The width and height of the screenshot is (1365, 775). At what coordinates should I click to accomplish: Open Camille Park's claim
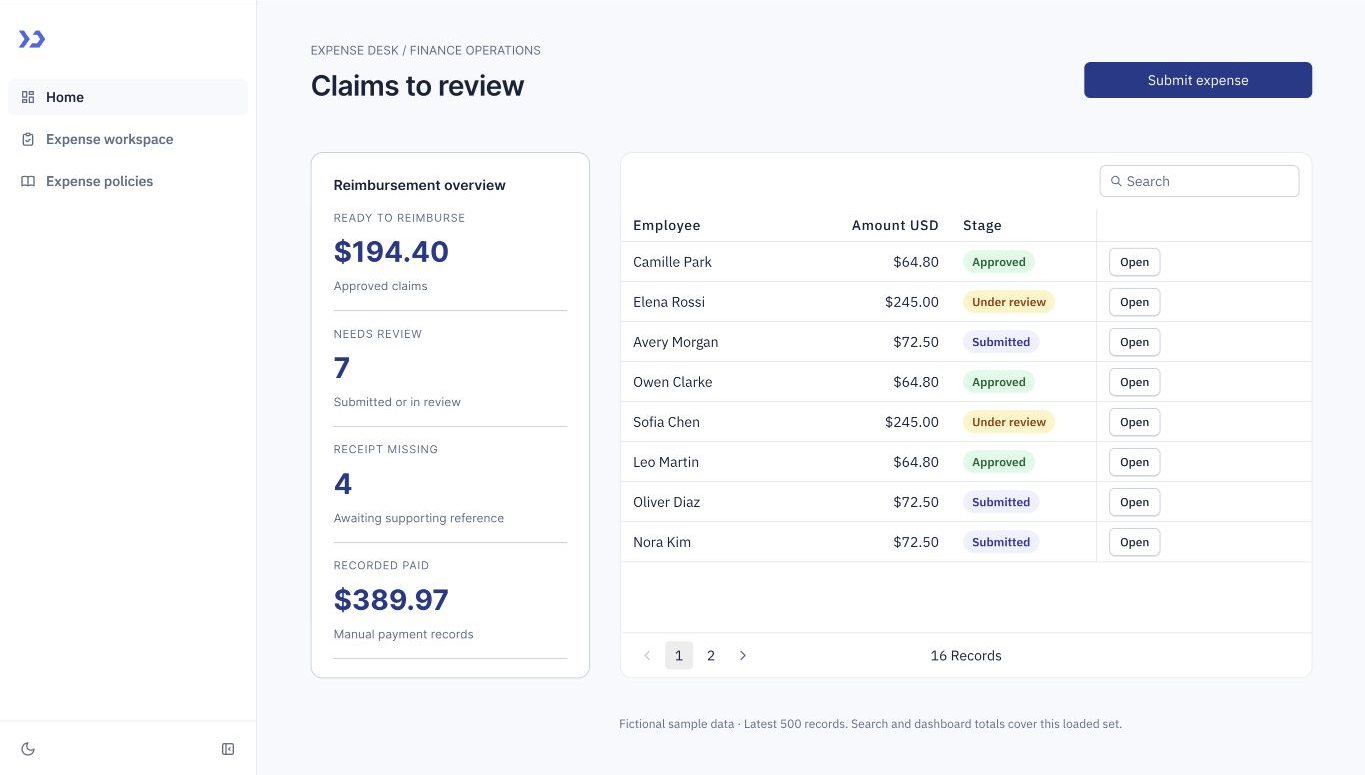(1134, 262)
